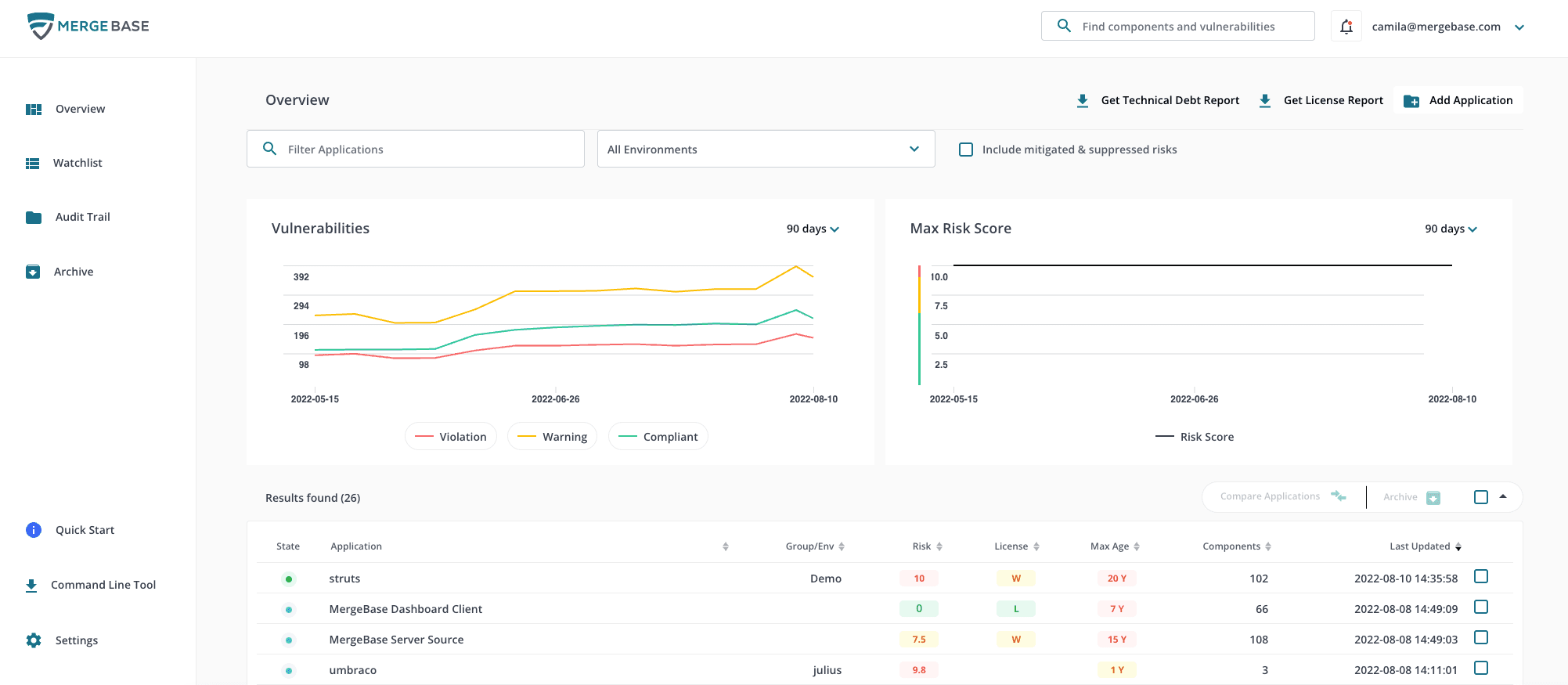Enable Include mitigated & suppressed risks checkbox
The image size is (1568, 685).
(x=966, y=150)
